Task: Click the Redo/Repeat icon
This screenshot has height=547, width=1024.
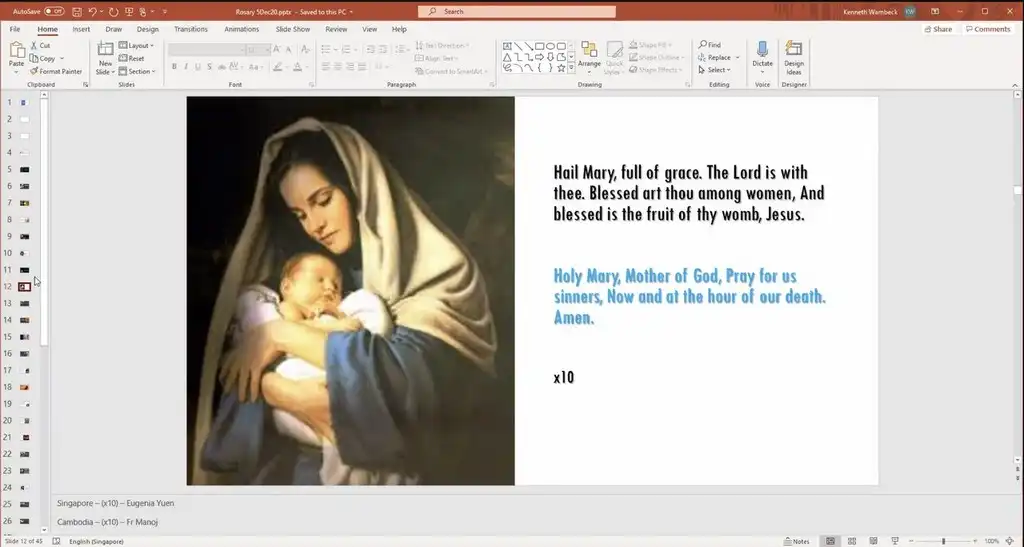Action: point(114,12)
